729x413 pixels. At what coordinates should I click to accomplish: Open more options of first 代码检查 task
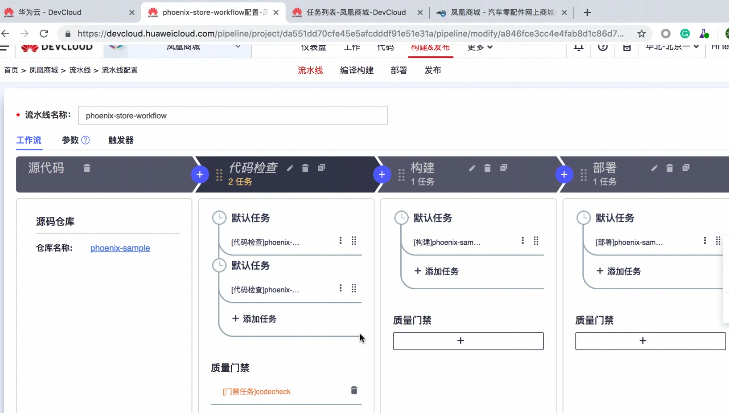click(x=340, y=240)
